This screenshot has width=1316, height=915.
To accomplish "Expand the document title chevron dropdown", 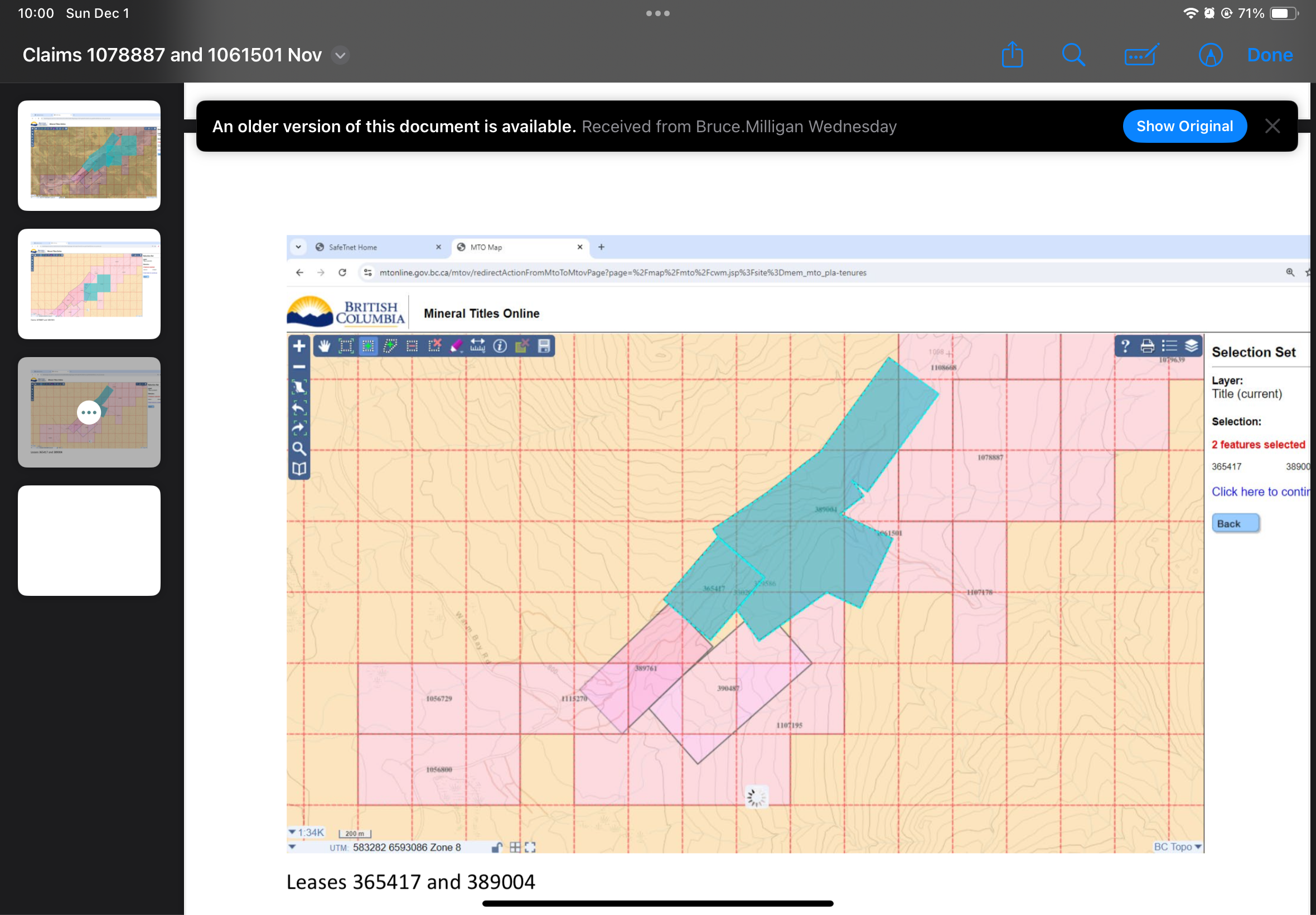I will pos(340,55).
